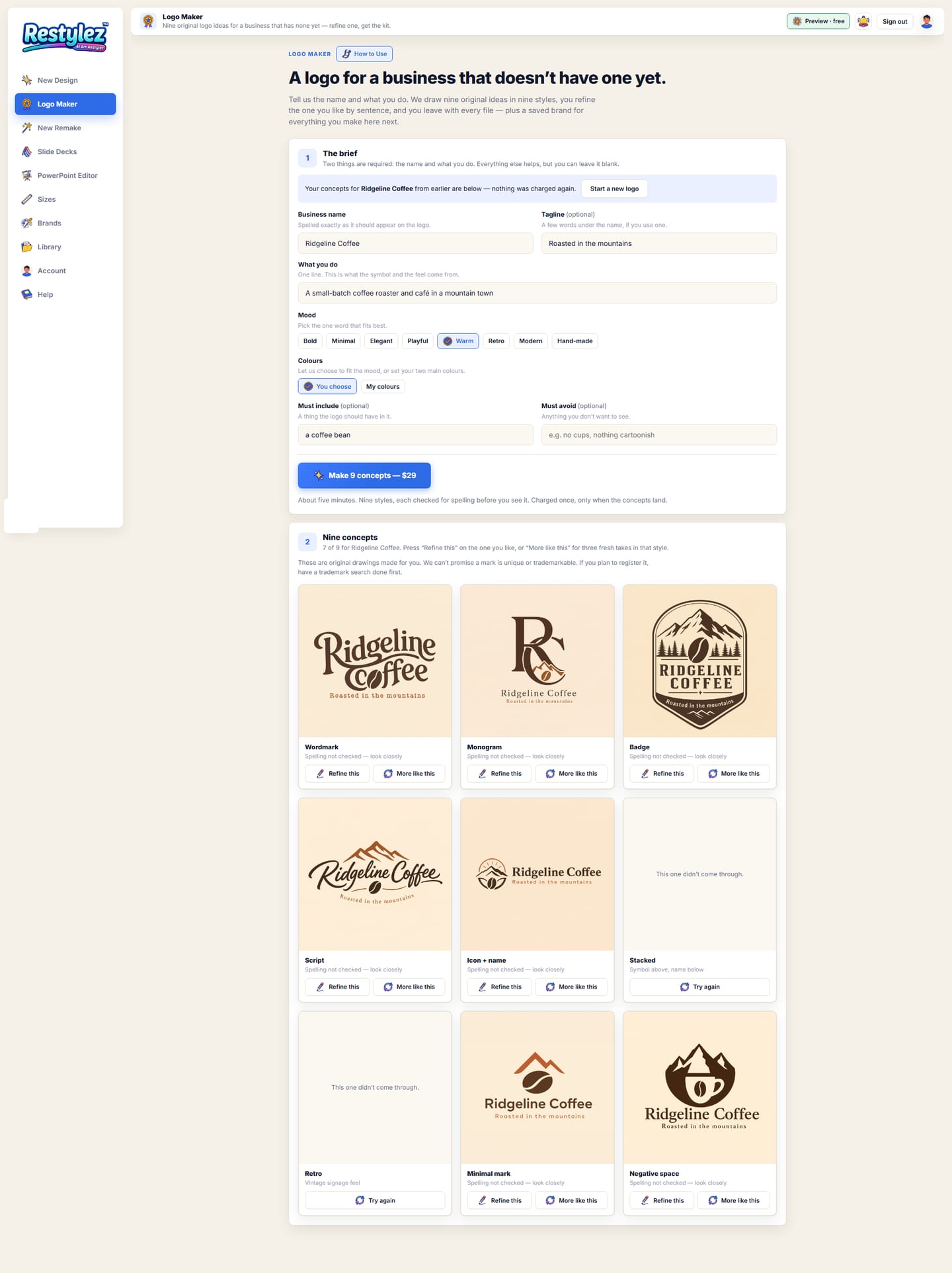Click the Must avoid input field
The height and width of the screenshot is (1273, 952).
point(659,434)
